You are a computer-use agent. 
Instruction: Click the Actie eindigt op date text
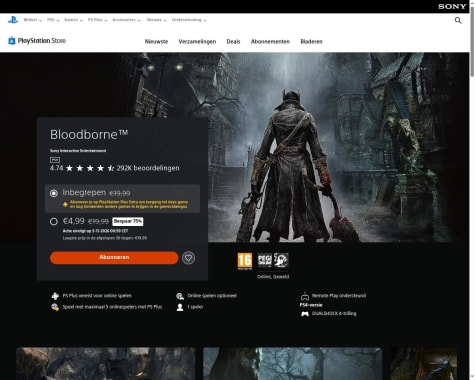pyautogui.click(x=95, y=231)
